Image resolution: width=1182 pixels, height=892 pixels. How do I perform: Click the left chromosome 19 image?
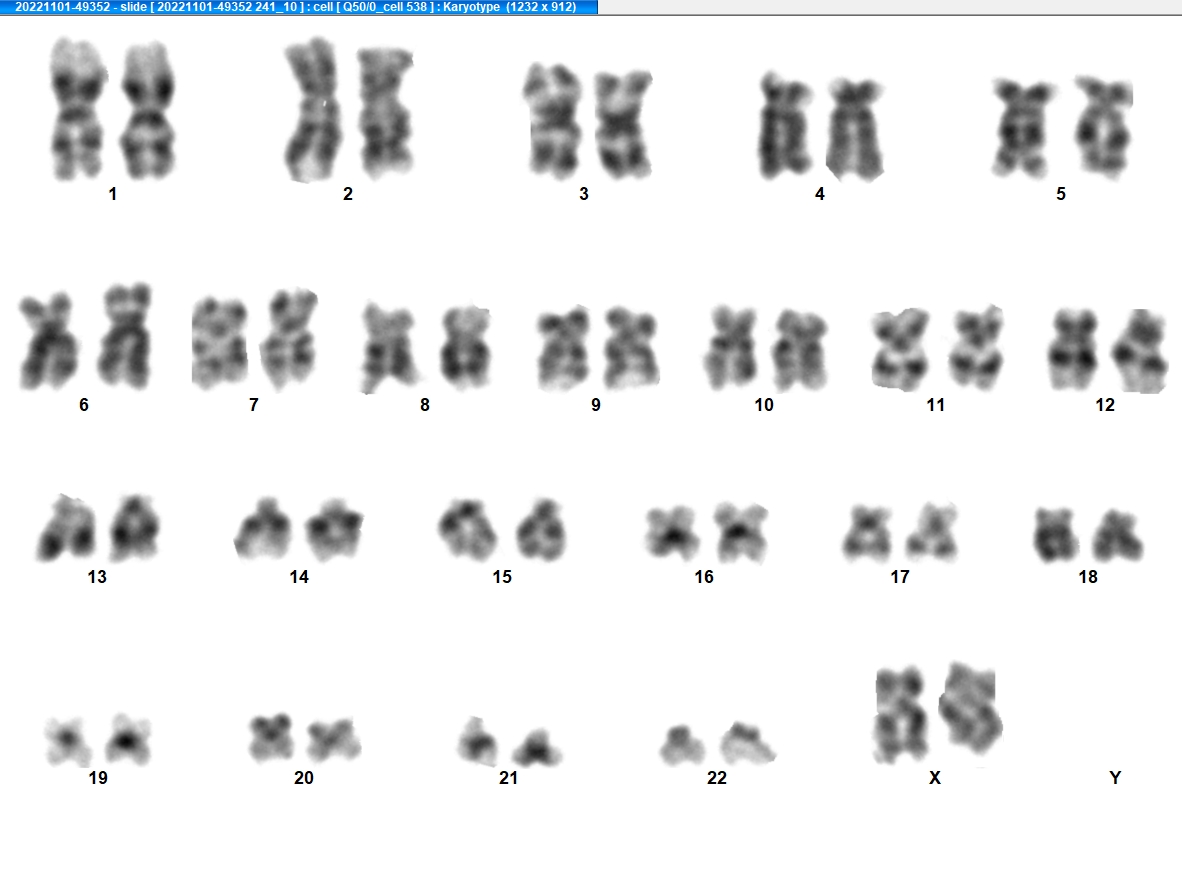(69, 740)
